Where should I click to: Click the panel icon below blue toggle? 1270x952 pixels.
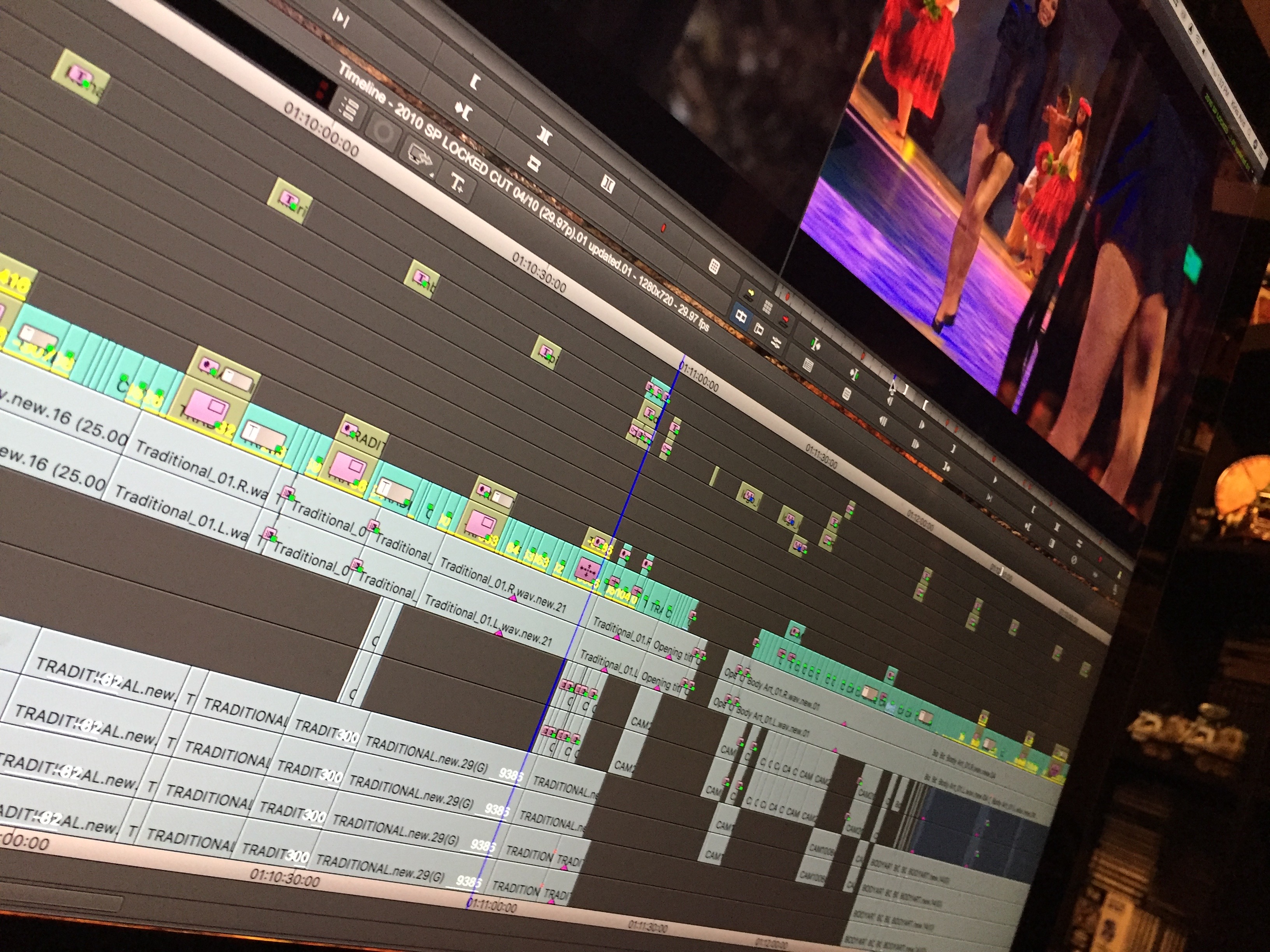758,329
